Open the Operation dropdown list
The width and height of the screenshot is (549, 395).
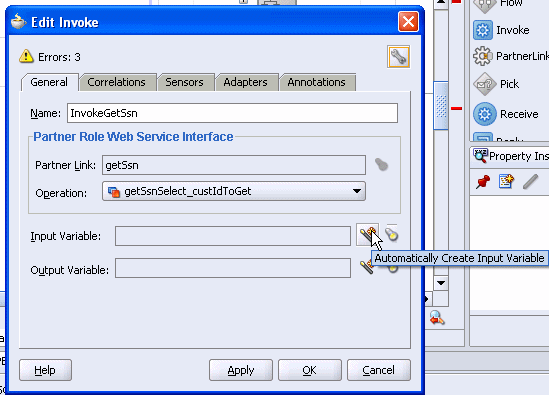point(234,191)
